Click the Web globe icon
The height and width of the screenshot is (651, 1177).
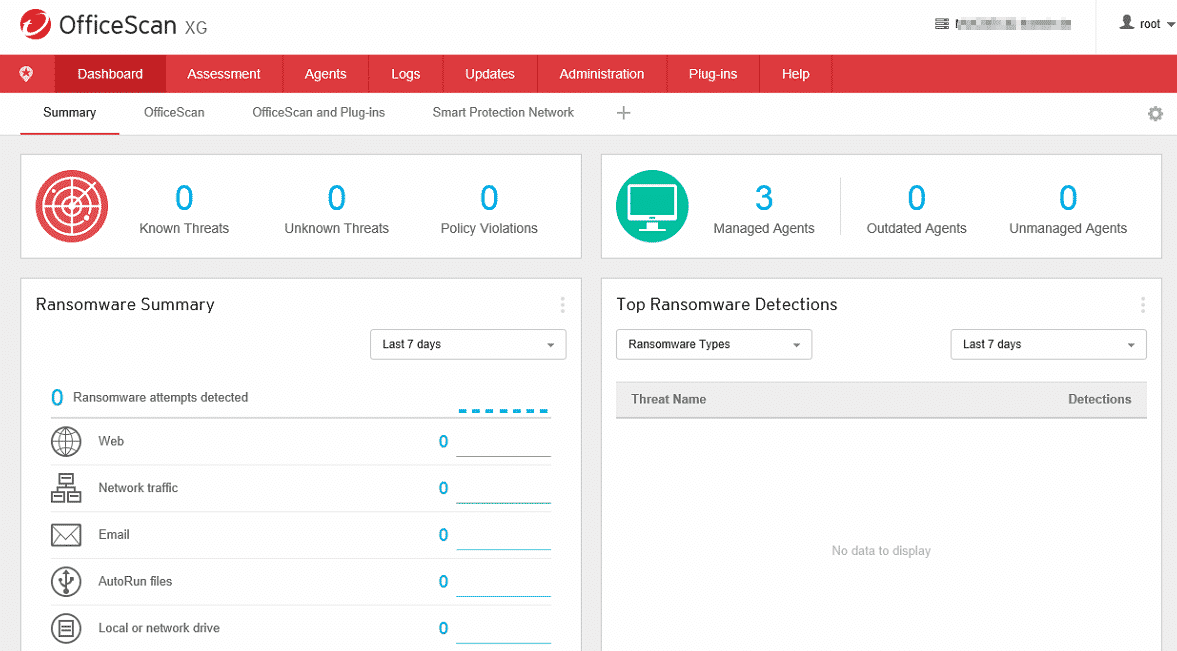66,442
